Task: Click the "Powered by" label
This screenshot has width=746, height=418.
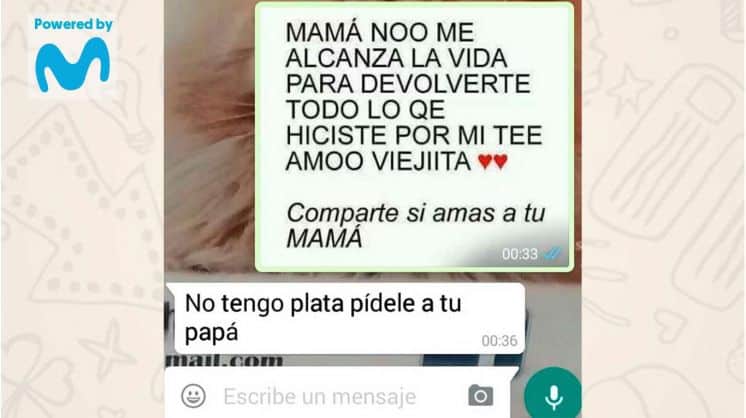Action: click(x=73, y=25)
